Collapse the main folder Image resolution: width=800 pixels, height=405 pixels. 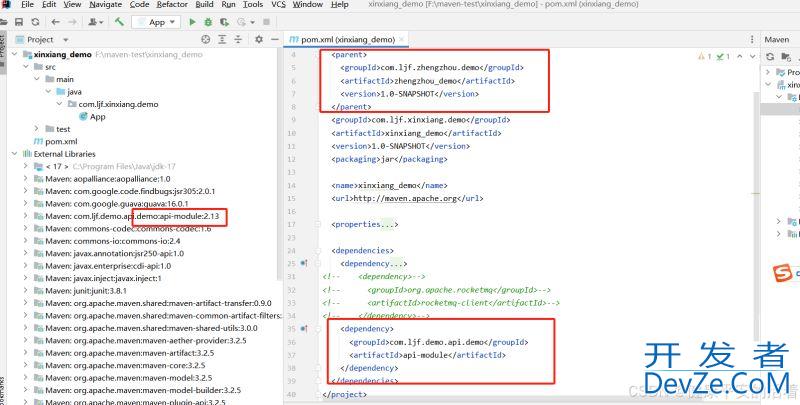[x=37, y=79]
